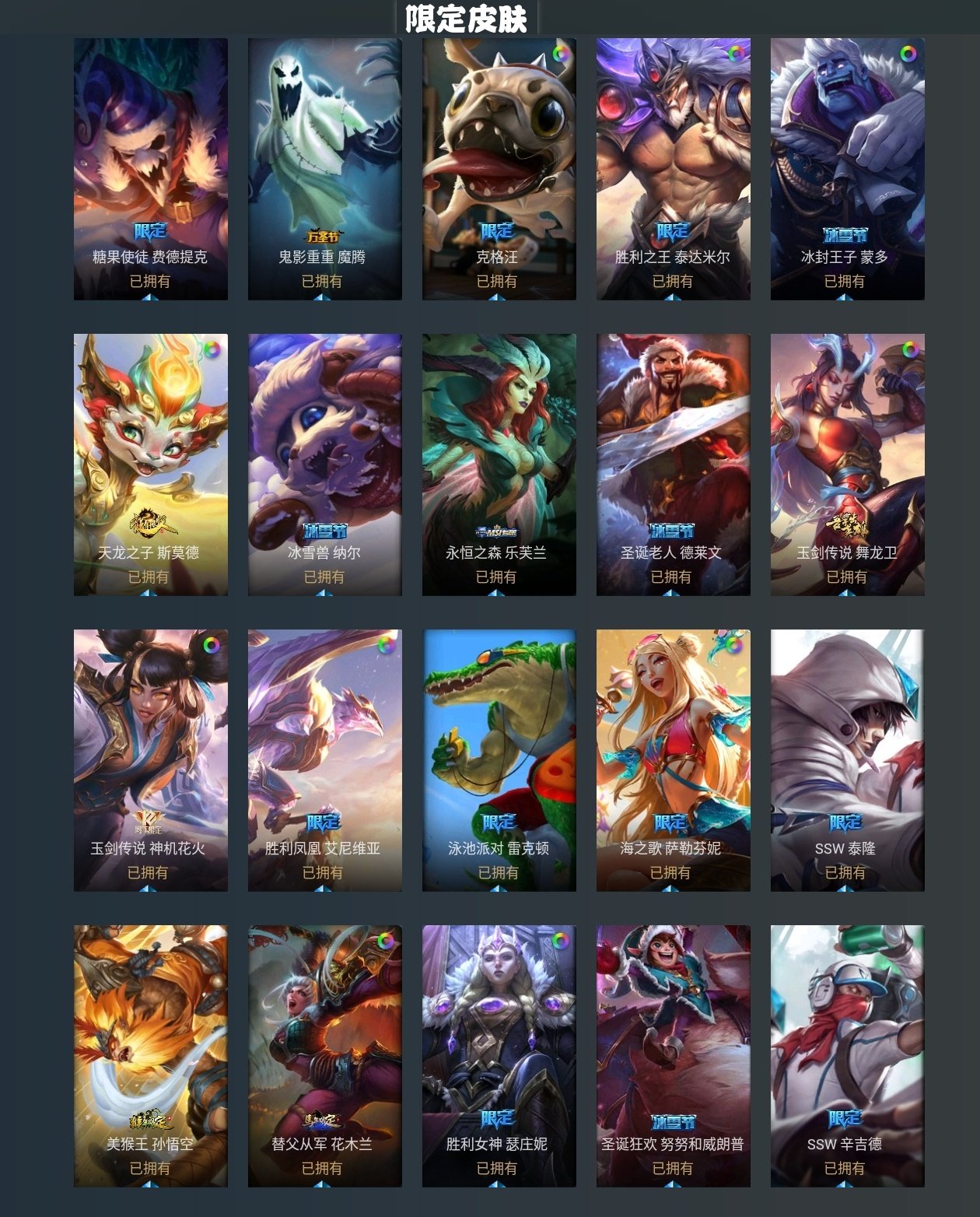Open the 泳池派对 雷克顿 skin card
The image size is (980, 1217).
499,760
